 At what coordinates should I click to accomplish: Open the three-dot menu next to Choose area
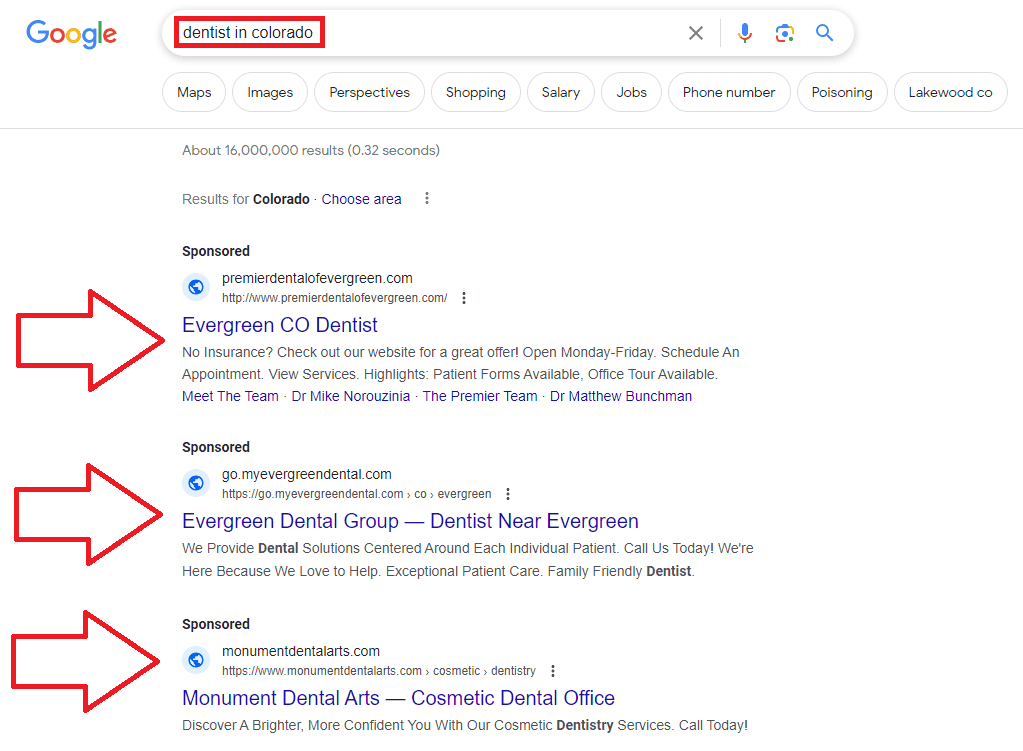(x=427, y=198)
